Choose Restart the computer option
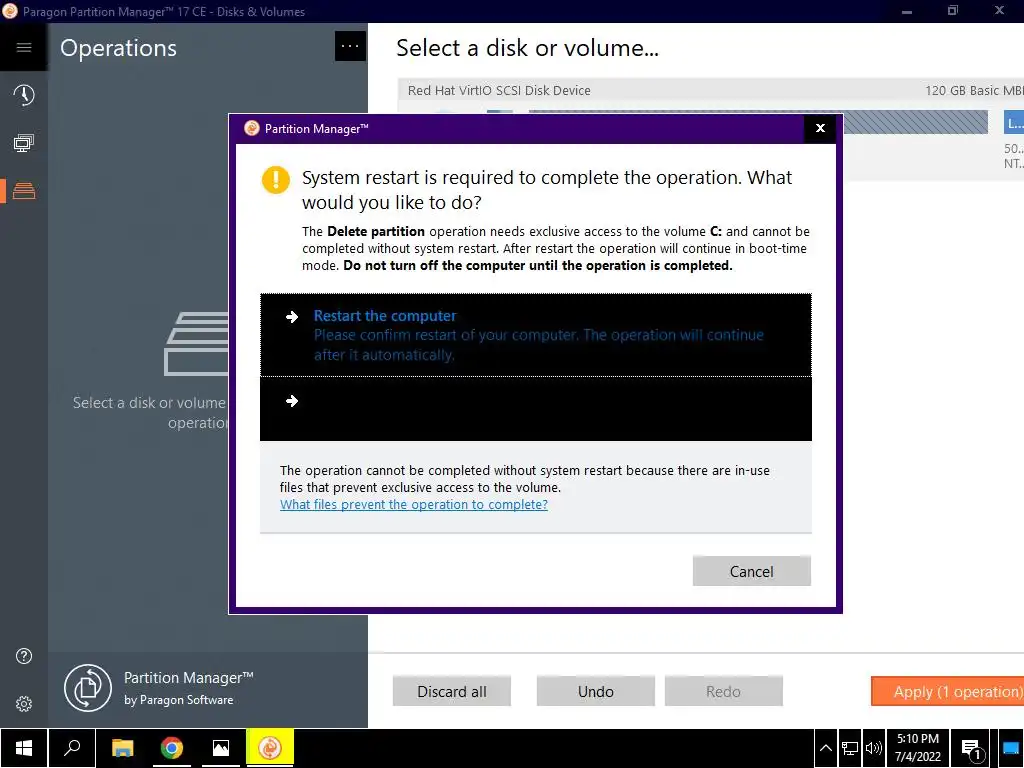This screenshot has width=1024, height=768. (536, 335)
